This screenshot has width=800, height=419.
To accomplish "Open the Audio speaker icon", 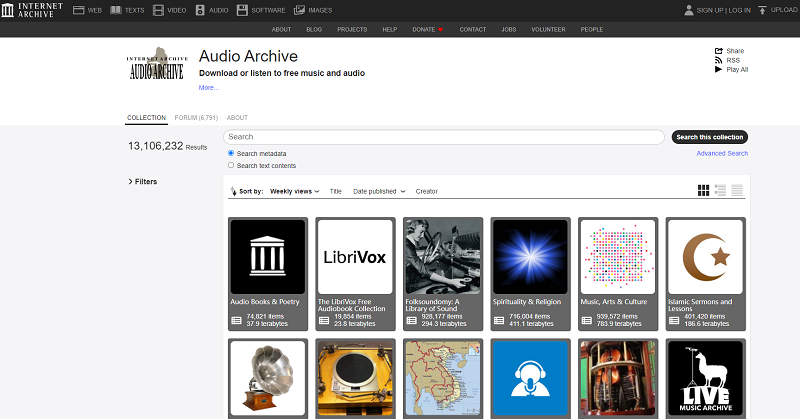I will pos(200,10).
